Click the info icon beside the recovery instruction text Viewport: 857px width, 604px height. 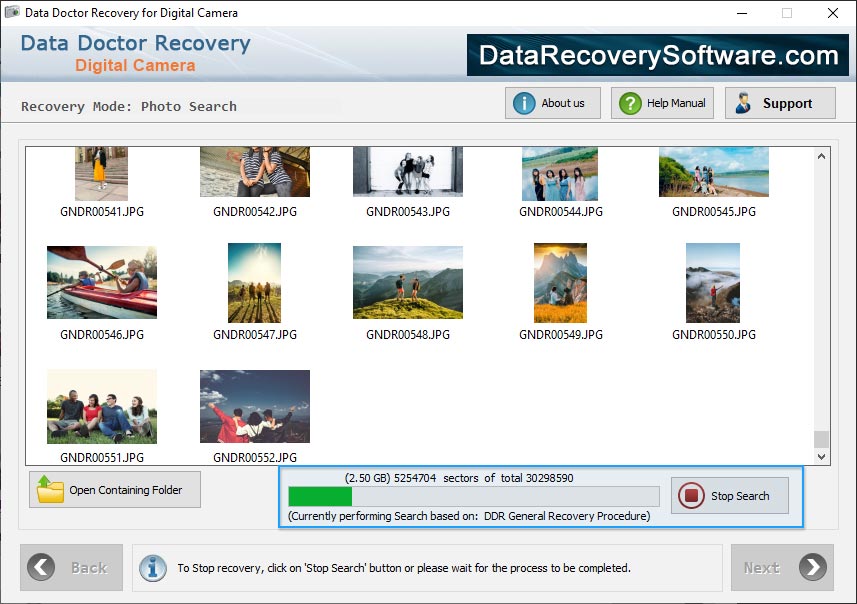[x=152, y=568]
